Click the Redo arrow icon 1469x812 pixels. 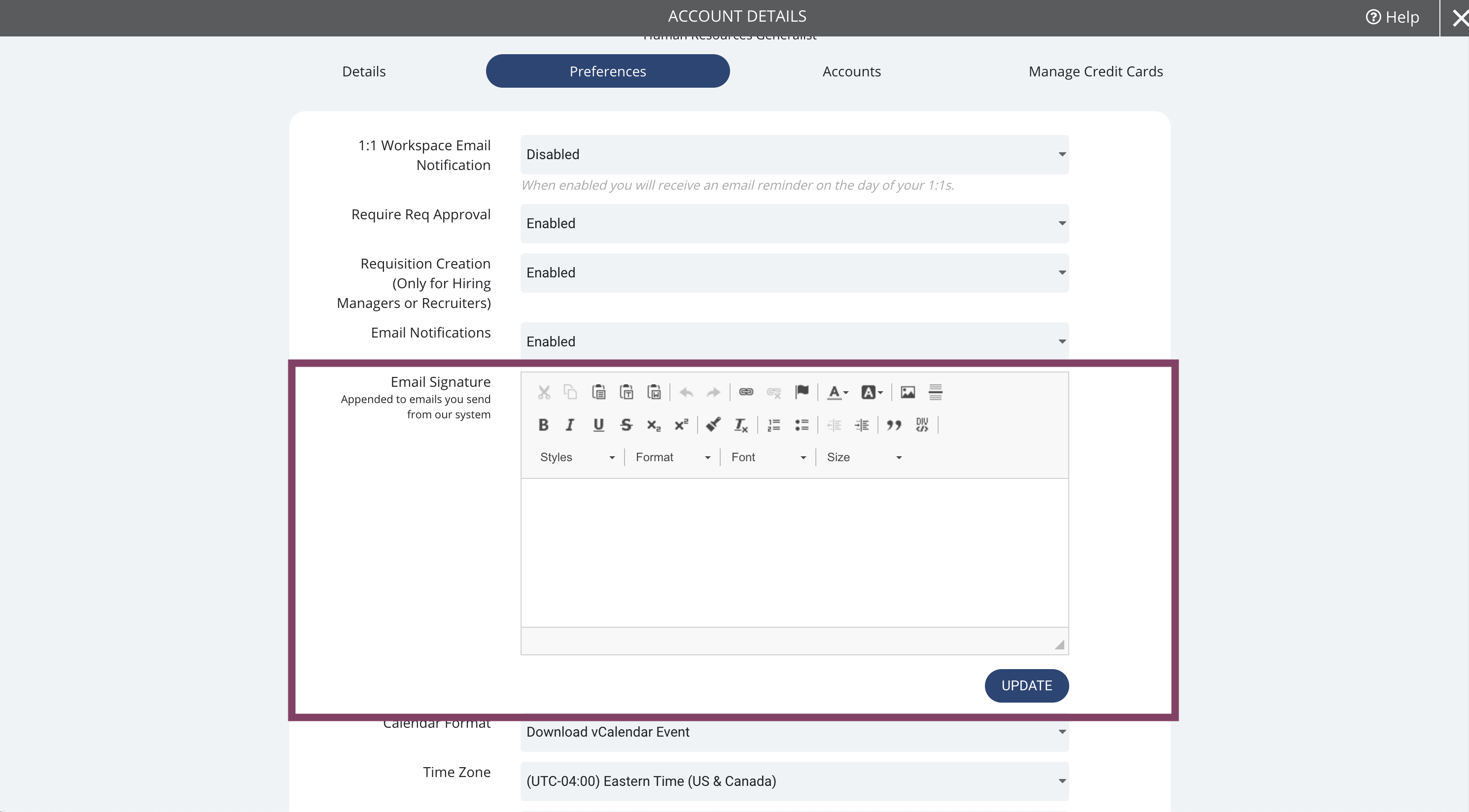coord(713,392)
